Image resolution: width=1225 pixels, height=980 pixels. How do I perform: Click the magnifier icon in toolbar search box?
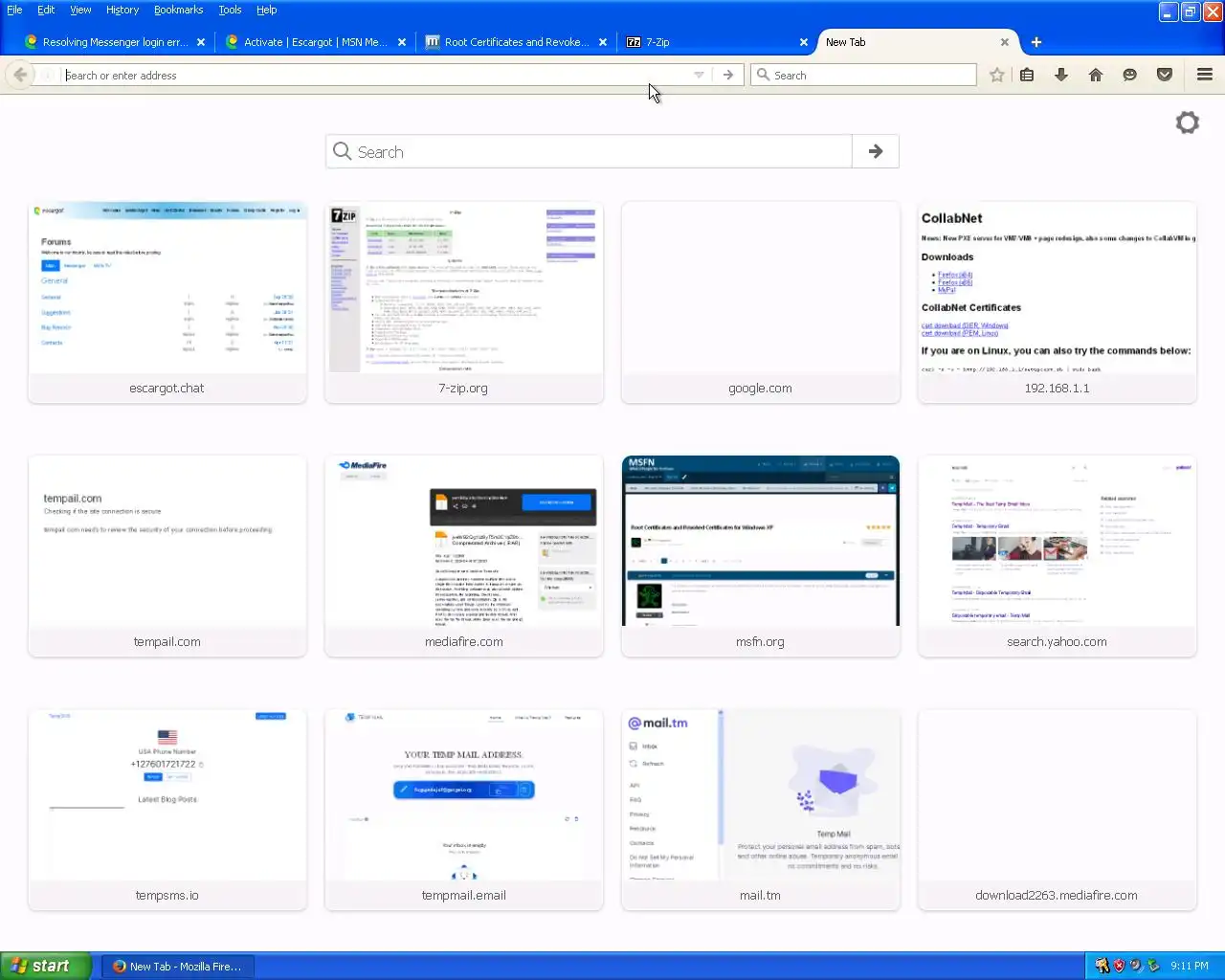(x=764, y=75)
